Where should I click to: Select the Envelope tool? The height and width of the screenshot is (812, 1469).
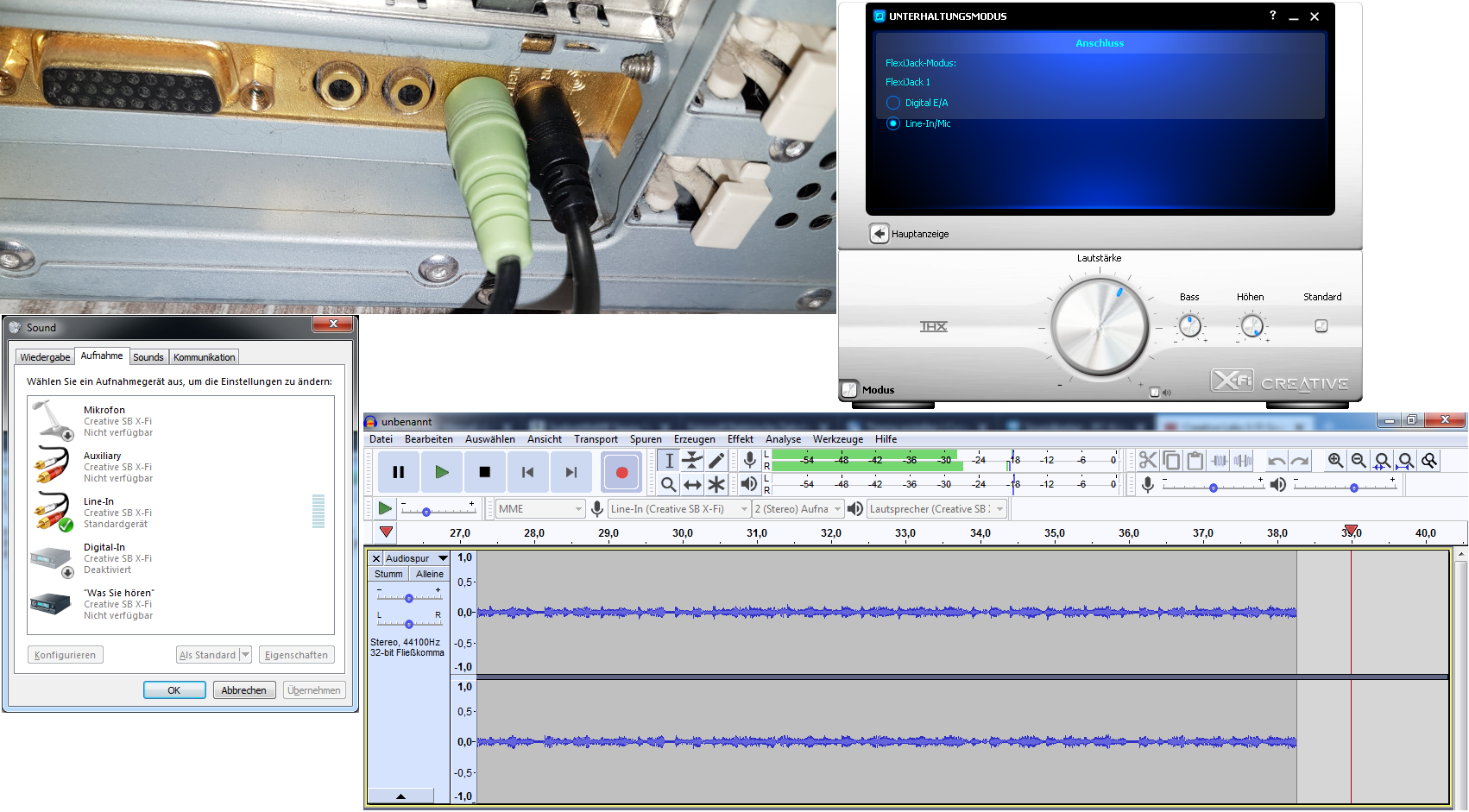click(692, 461)
